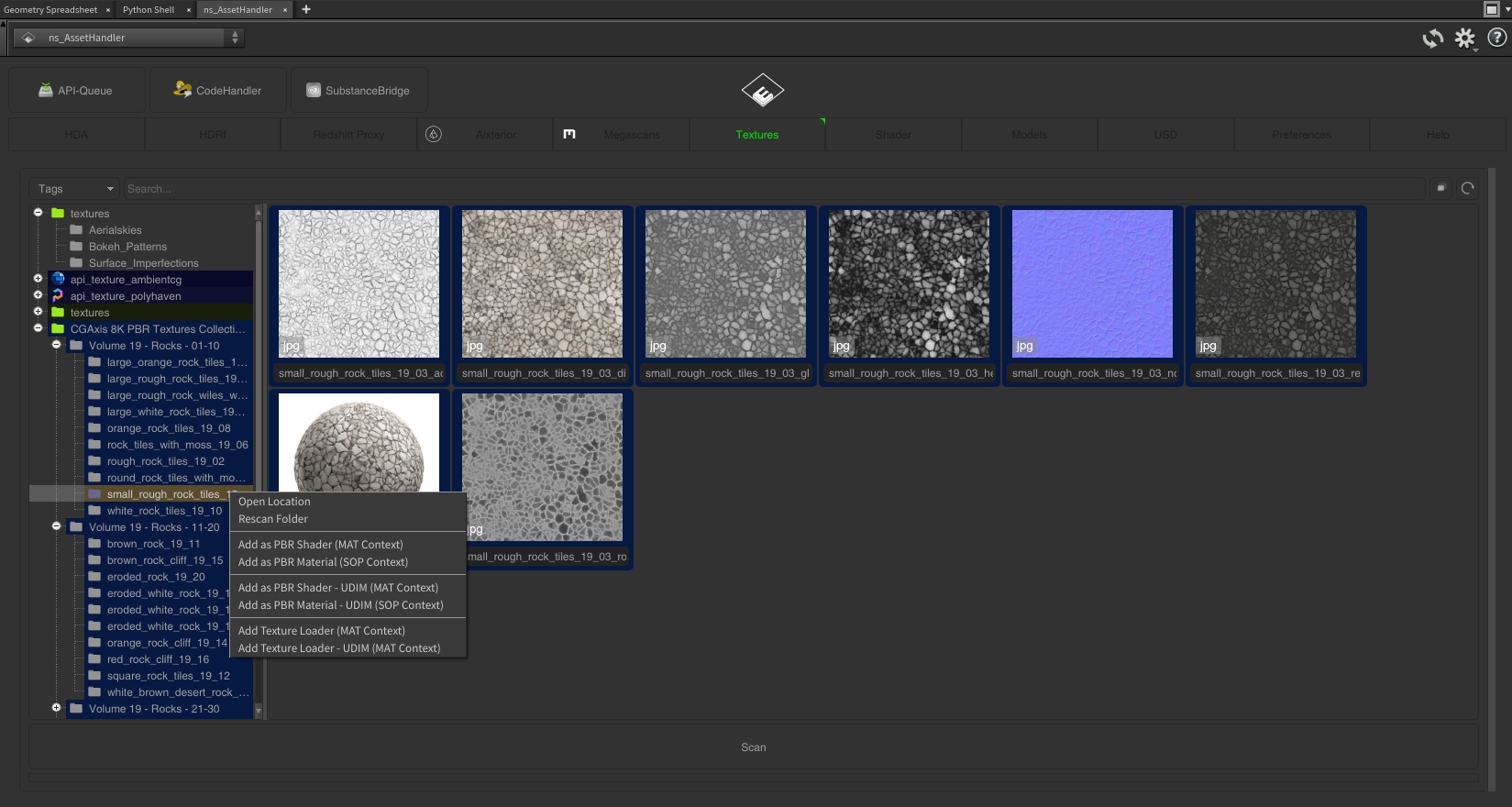This screenshot has width=1512, height=807.
Task: Click the new tab plus icon
Action: pyautogui.click(x=306, y=10)
